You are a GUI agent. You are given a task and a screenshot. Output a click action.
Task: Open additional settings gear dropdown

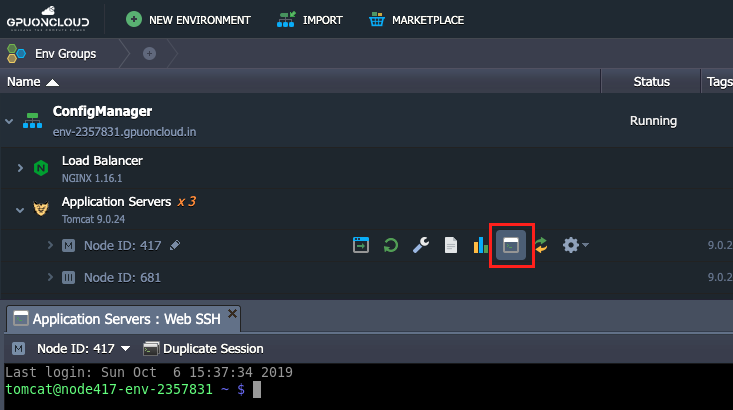click(574, 245)
